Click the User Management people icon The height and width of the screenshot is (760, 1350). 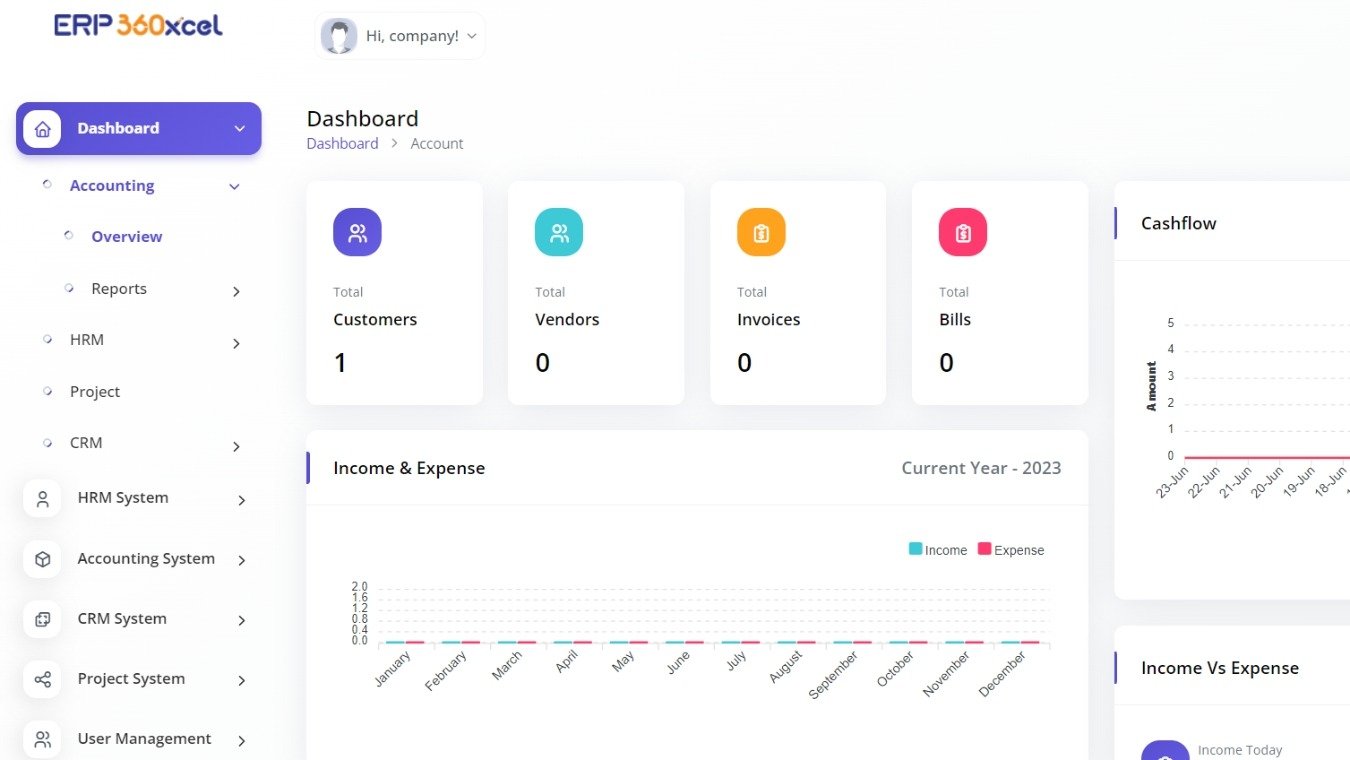click(x=41, y=739)
